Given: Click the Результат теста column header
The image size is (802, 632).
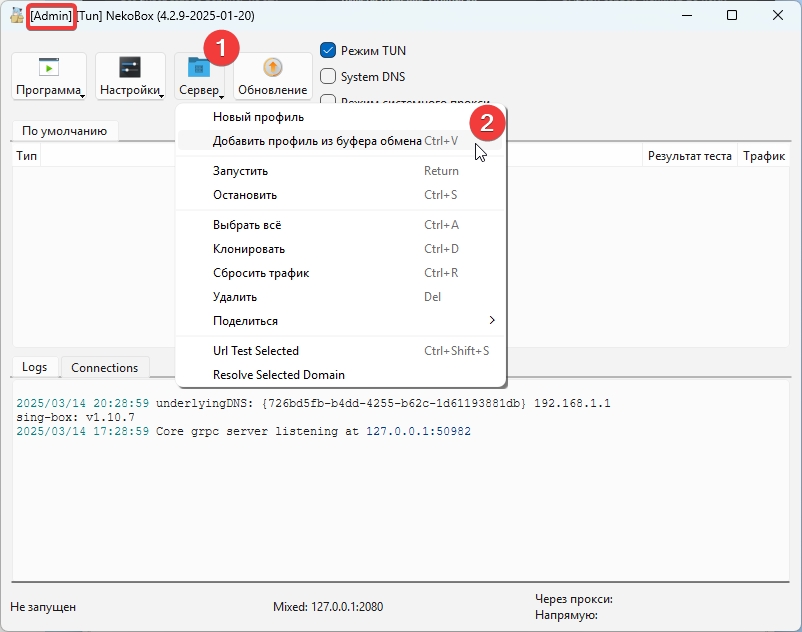Looking at the screenshot, I should point(689,156).
